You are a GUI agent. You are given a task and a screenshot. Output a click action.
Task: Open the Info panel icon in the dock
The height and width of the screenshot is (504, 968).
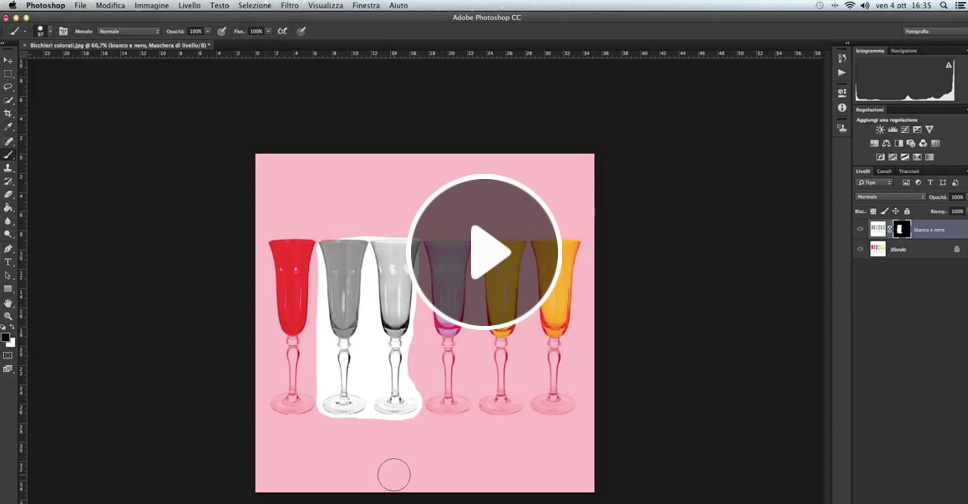841,107
